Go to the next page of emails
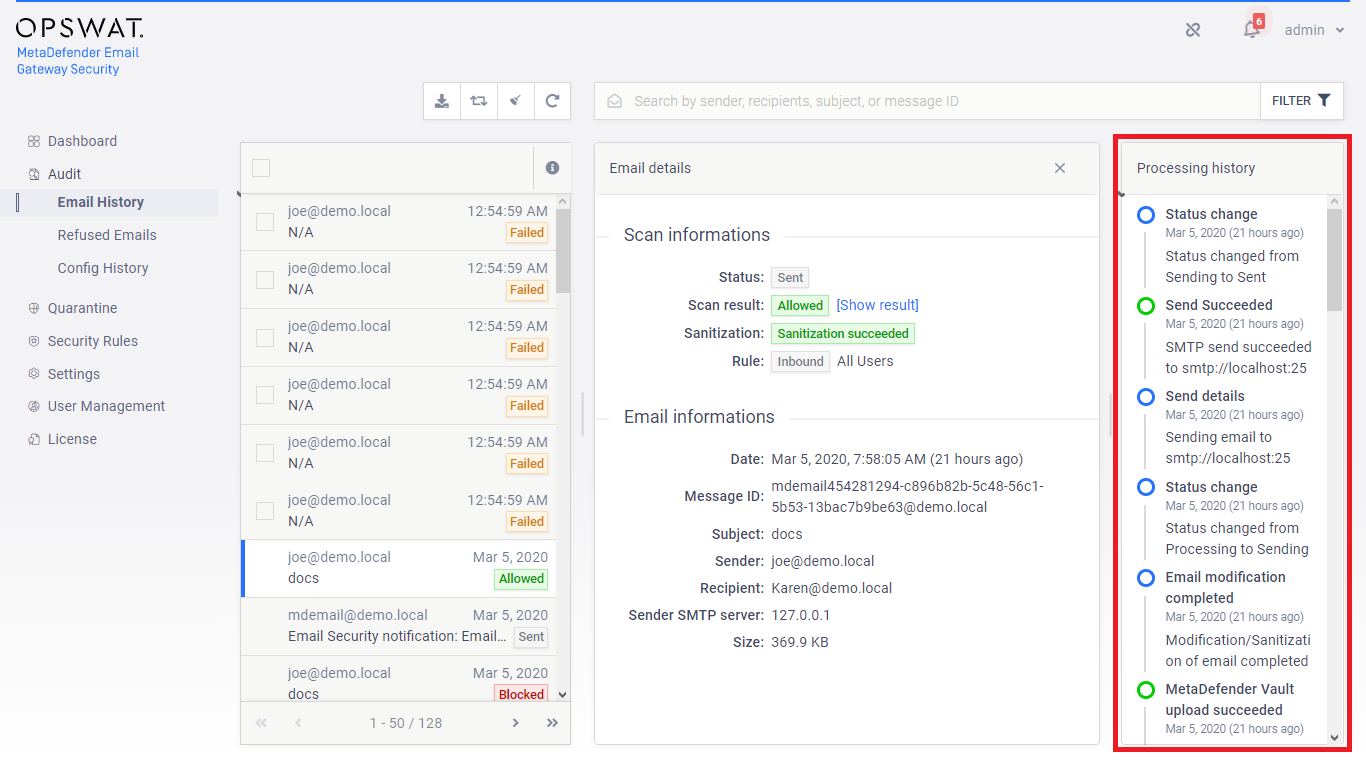 [x=515, y=723]
